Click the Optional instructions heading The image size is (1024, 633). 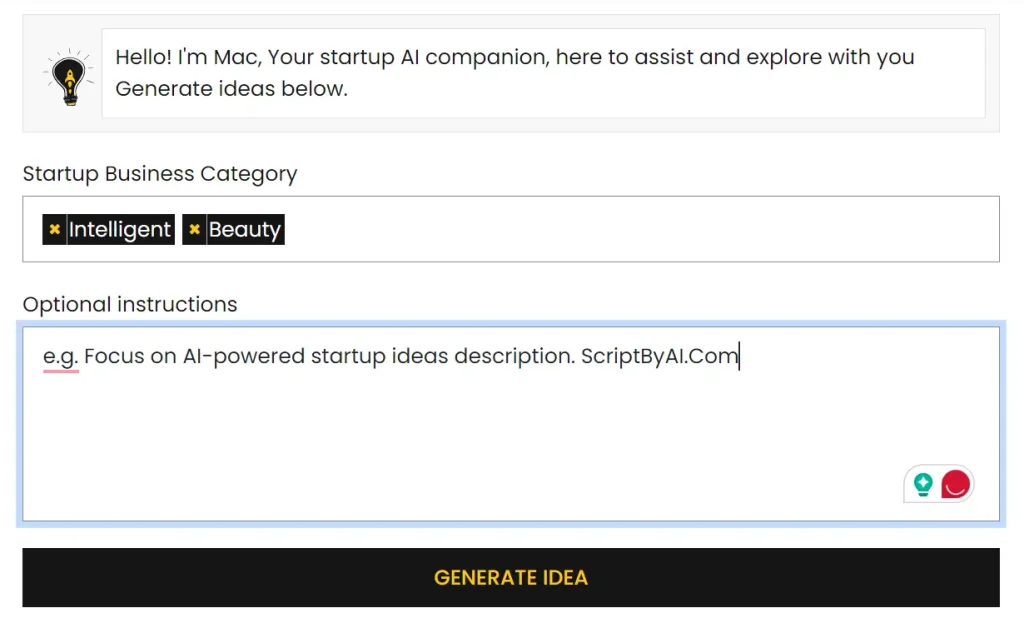tap(129, 304)
